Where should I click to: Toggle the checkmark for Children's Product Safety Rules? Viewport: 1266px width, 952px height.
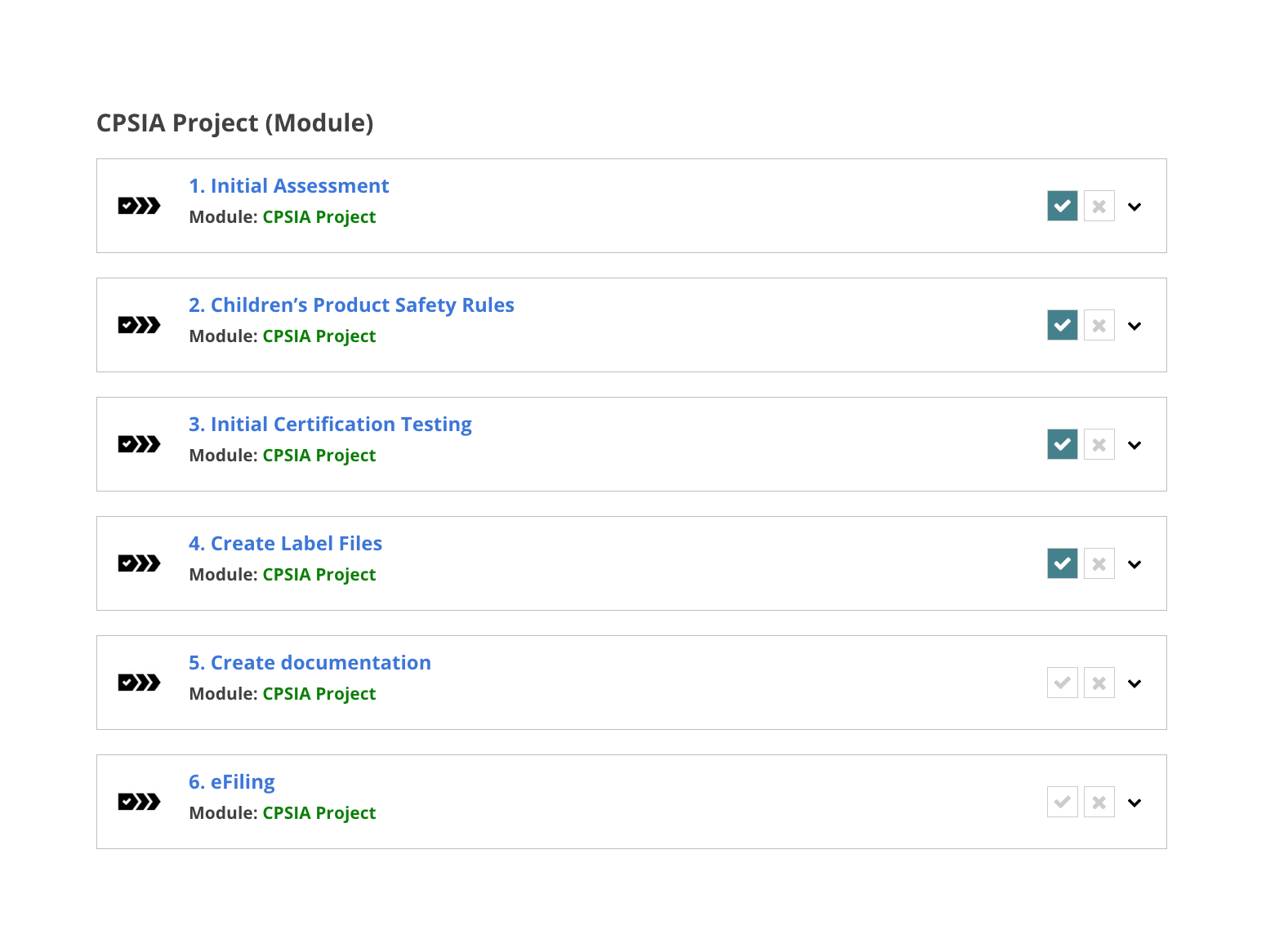click(x=1063, y=325)
